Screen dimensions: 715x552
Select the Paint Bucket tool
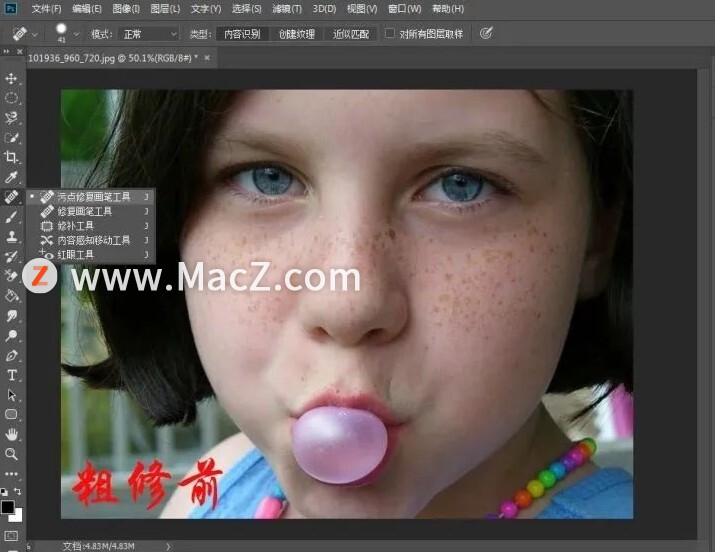(x=11, y=296)
